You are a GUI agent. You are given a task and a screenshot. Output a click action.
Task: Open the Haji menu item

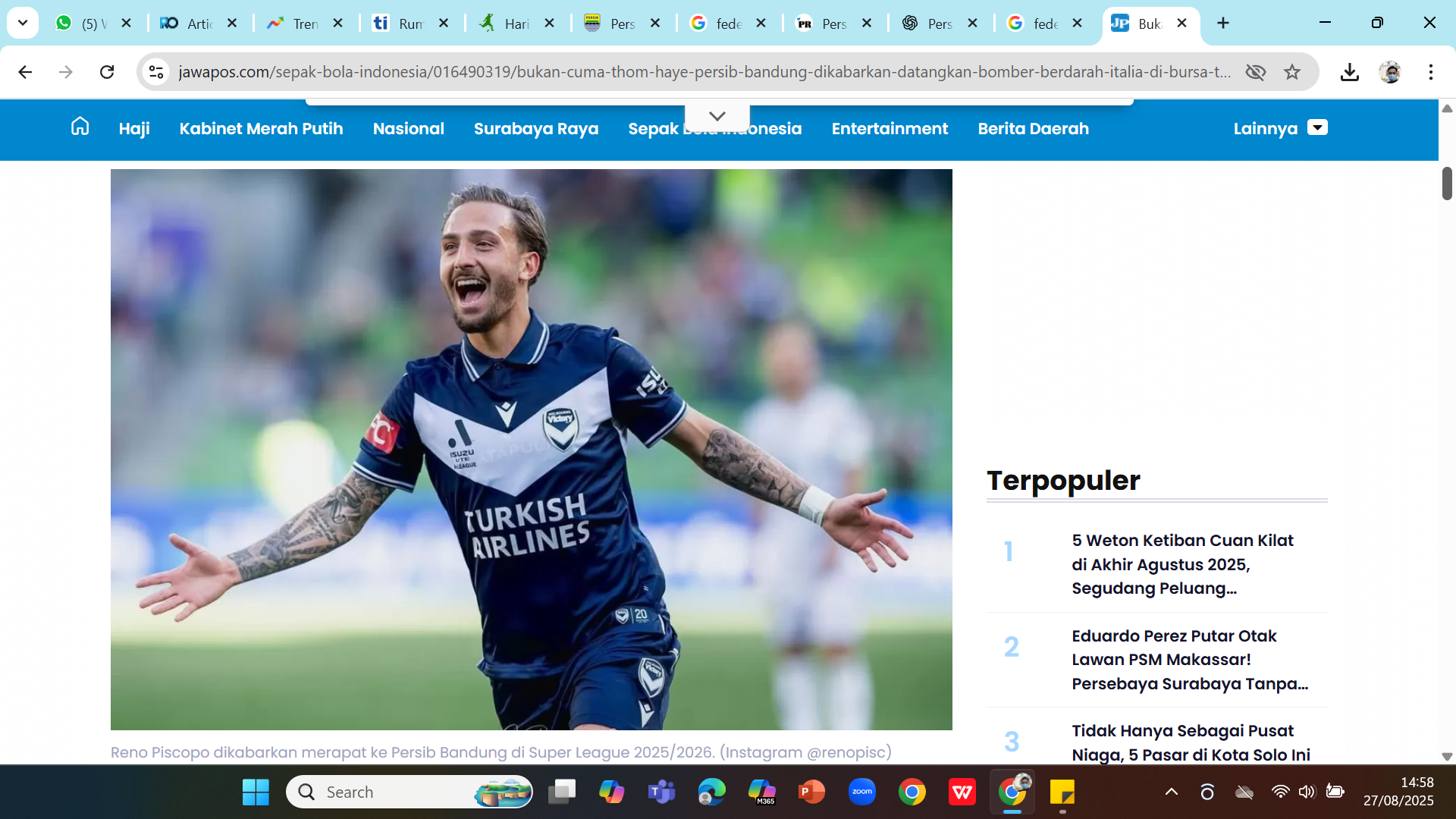pos(134,129)
